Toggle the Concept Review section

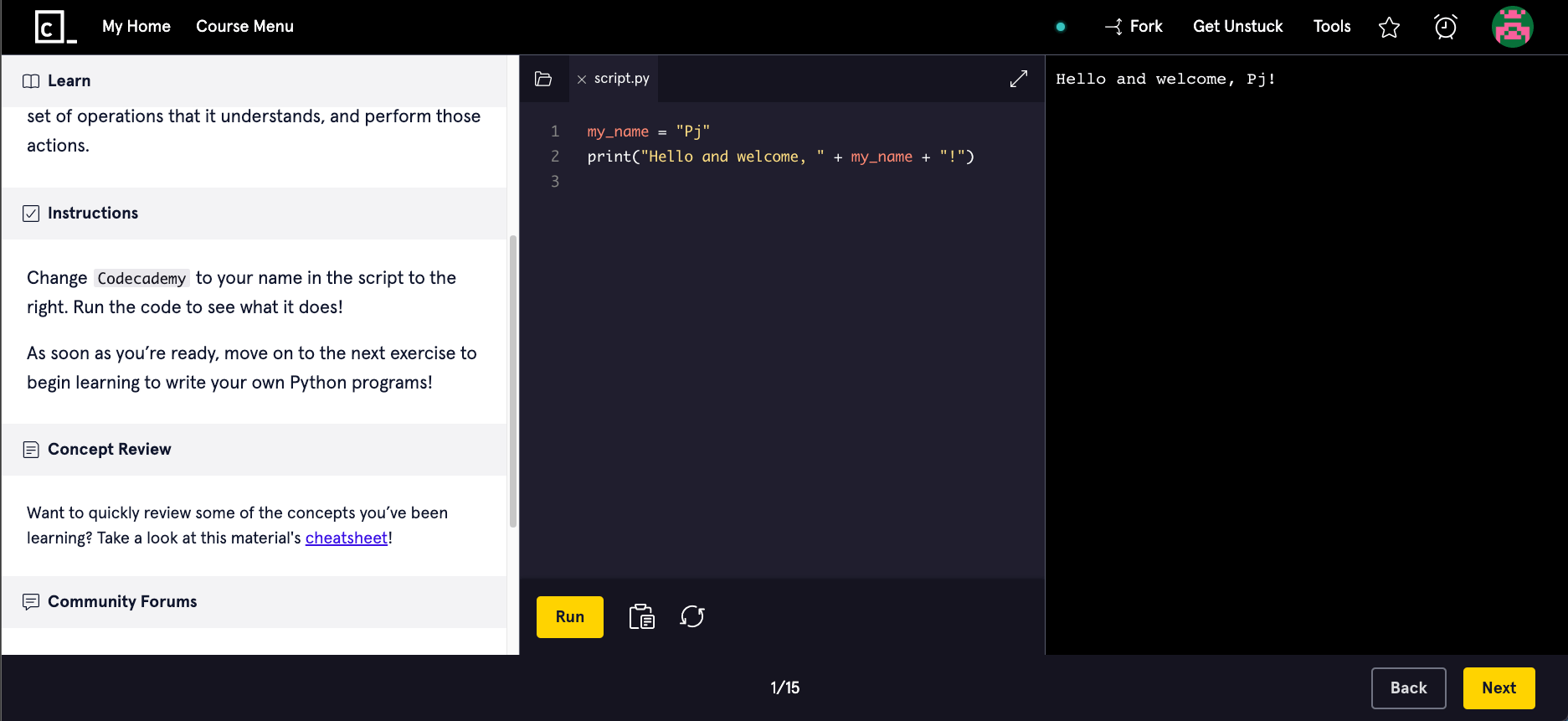coord(254,450)
